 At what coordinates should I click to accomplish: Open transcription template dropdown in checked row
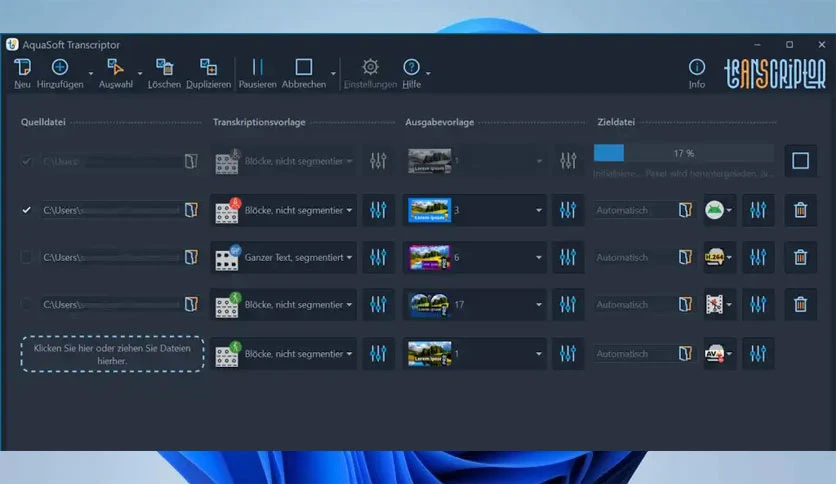pos(284,210)
